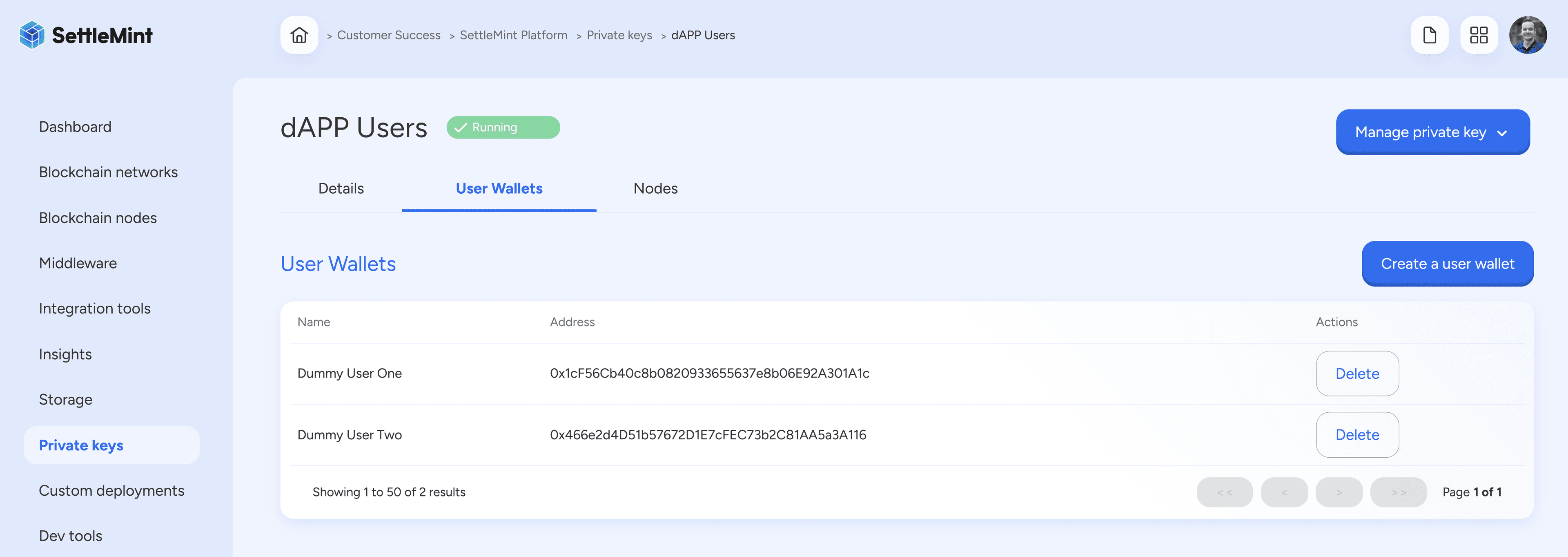The image size is (1568, 557).
Task: Select the Dummy User One name cell
Action: pos(350,373)
